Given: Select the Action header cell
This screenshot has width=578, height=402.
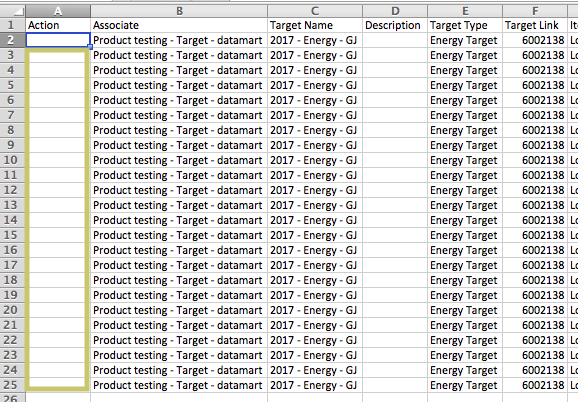Looking at the screenshot, I should pos(58,25).
